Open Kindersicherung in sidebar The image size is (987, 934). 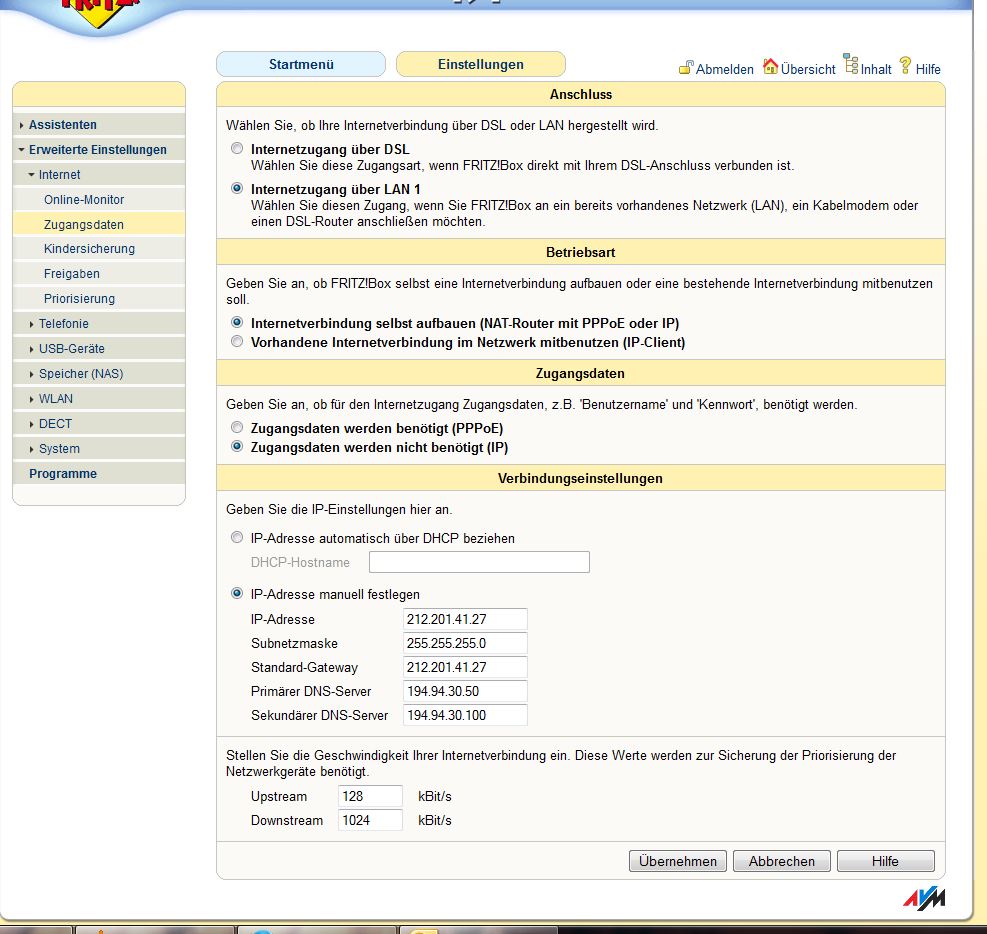pos(99,249)
